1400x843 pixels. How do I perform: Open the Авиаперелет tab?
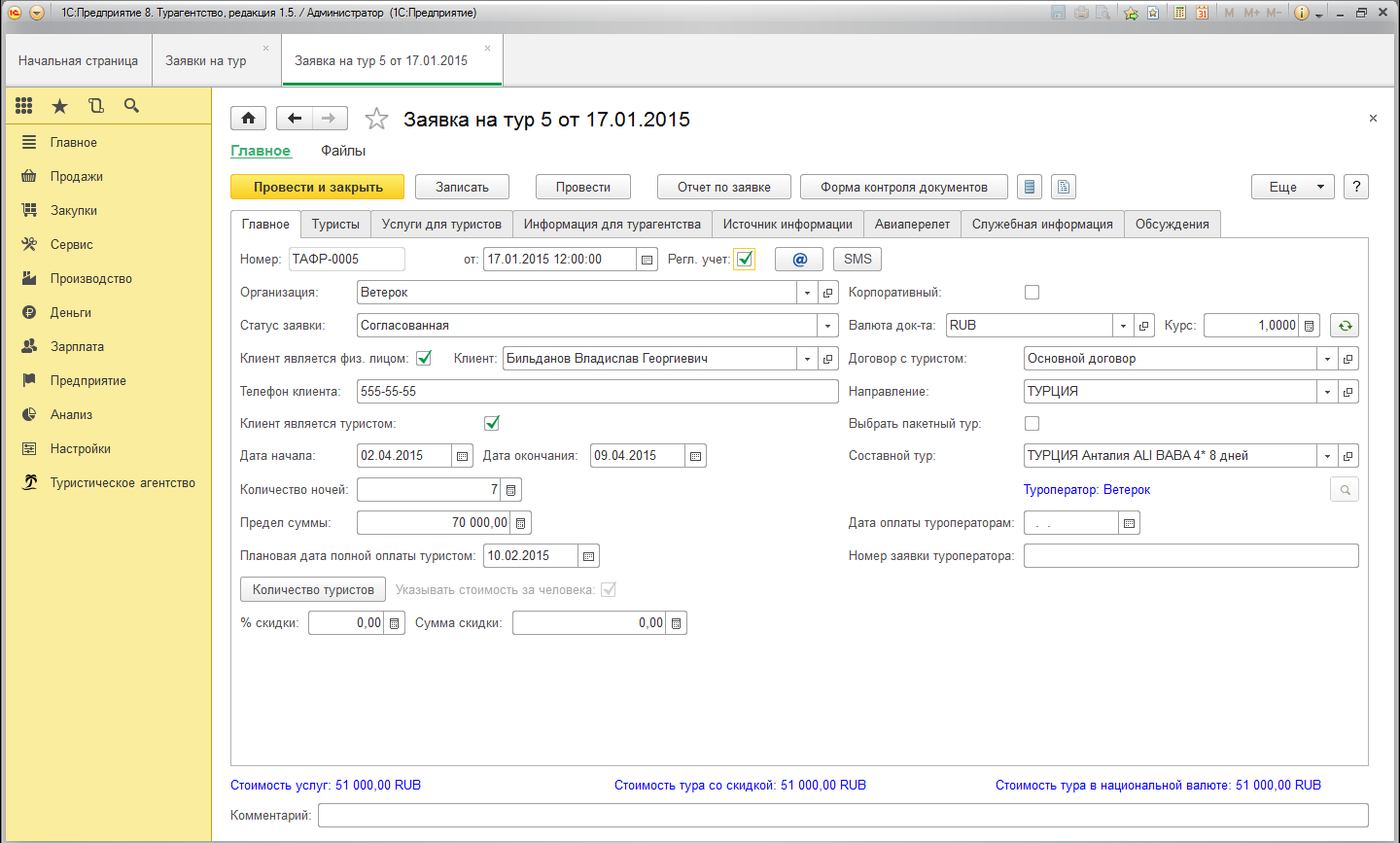[912, 225]
